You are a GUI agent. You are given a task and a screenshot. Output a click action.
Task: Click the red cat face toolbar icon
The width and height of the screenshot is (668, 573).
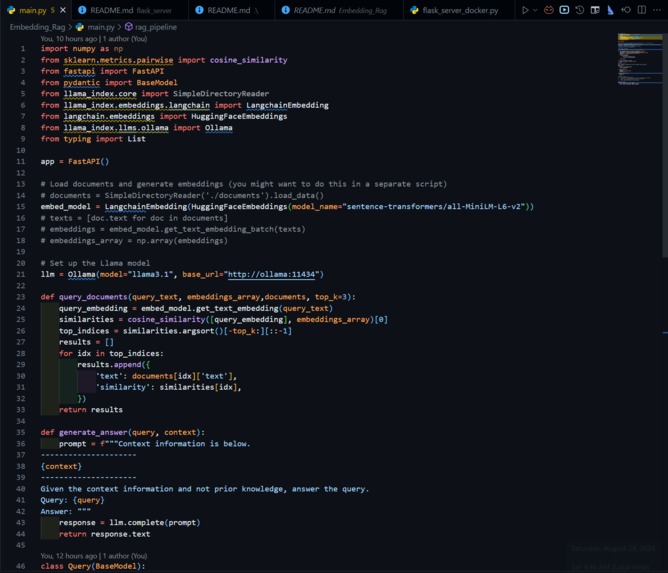click(x=549, y=10)
